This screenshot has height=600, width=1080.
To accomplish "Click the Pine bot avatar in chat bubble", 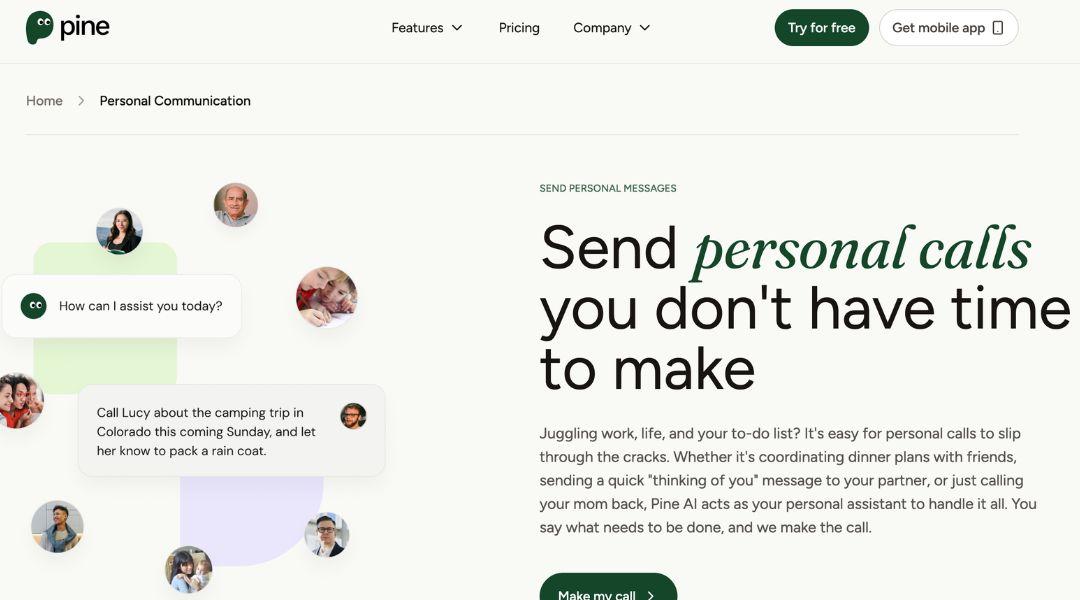I will pos(34,306).
